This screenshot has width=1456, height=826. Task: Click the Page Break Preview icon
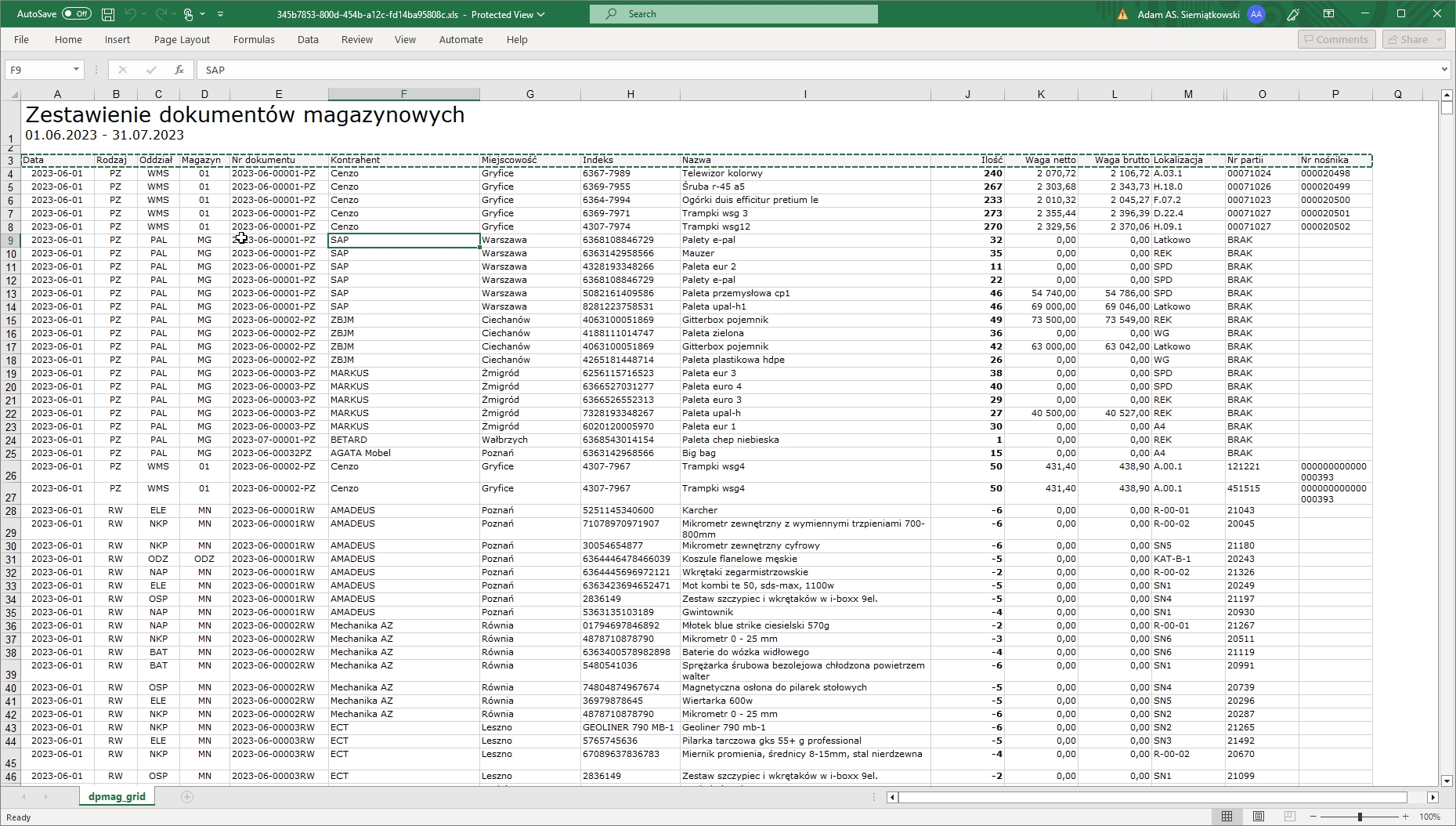(x=1290, y=817)
